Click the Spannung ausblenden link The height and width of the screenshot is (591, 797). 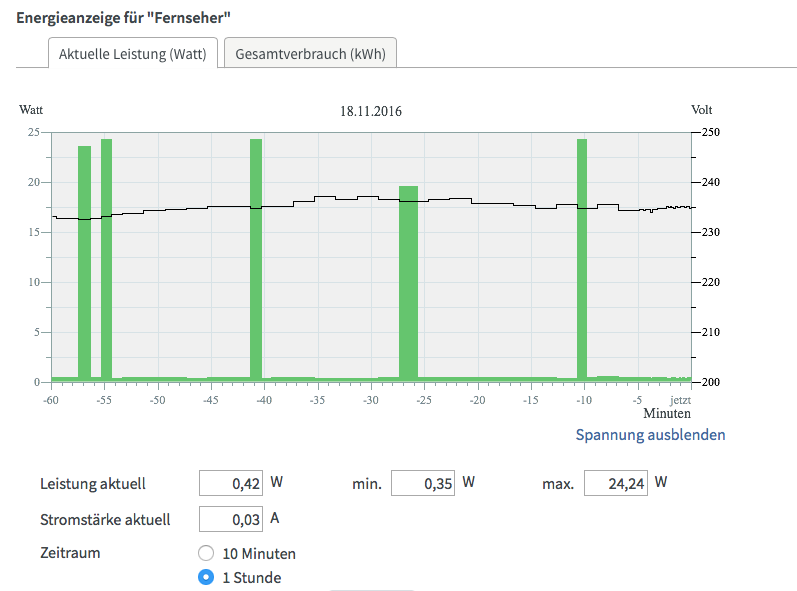(650, 435)
